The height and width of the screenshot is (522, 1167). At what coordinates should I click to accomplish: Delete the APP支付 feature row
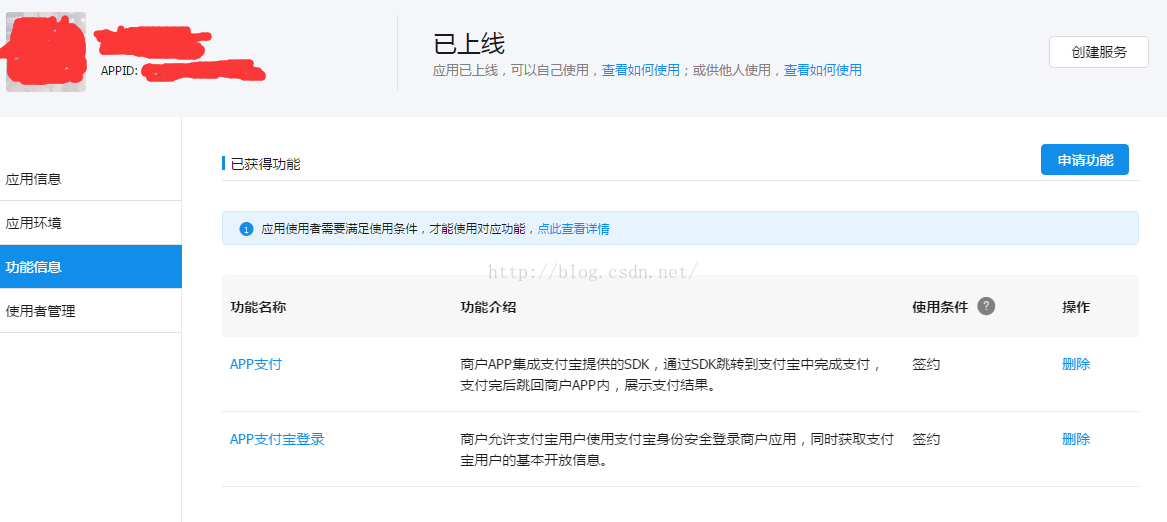click(x=1076, y=364)
